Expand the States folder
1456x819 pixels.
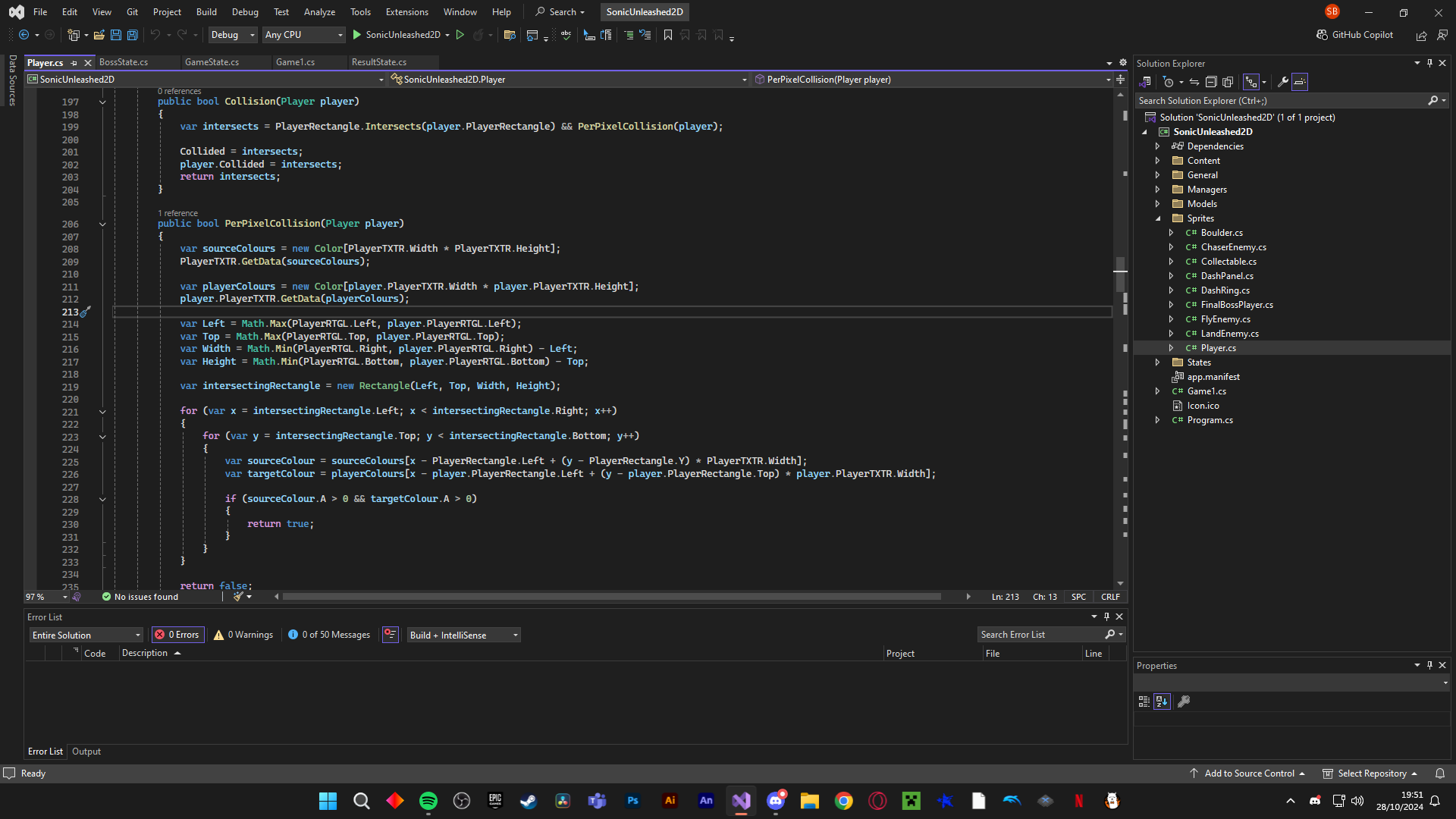coord(1157,362)
